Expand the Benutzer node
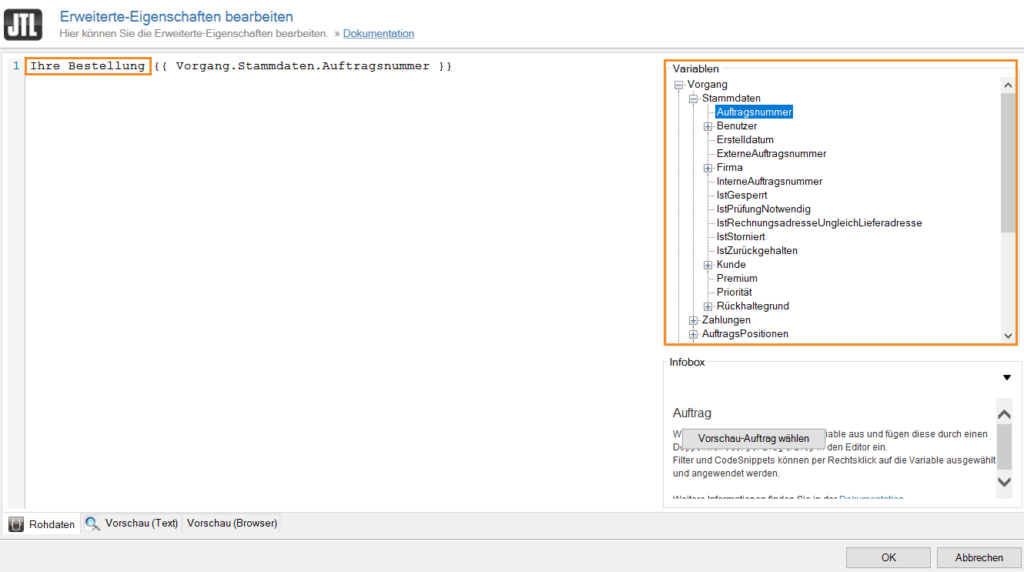Viewport: 1024px width, 572px height. click(x=708, y=126)
